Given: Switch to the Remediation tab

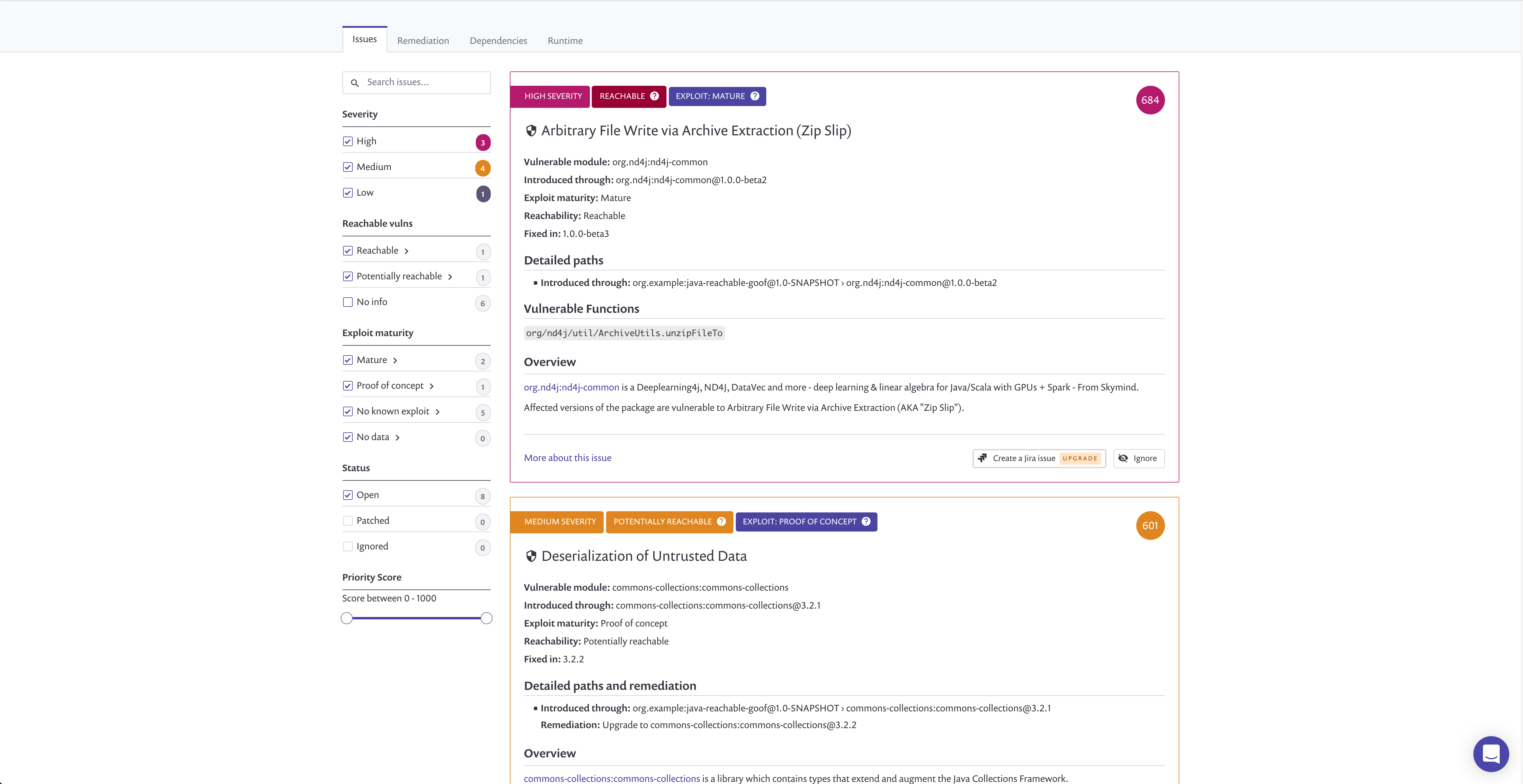Looking at the screenshot, I should [x=422, y=40].
